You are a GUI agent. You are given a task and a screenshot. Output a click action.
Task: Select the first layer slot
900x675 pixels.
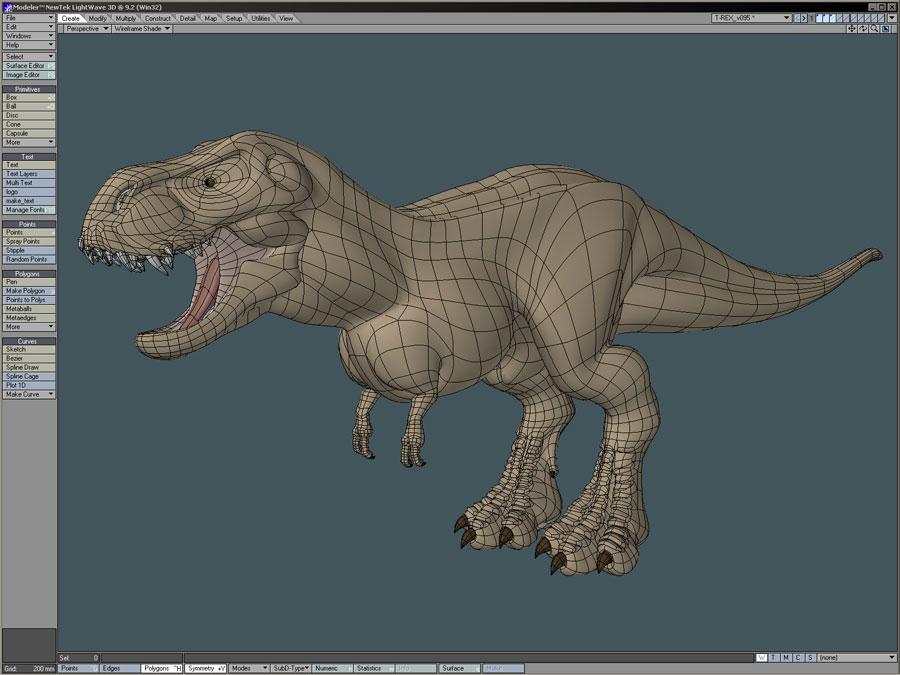click(x=819, y=18)
